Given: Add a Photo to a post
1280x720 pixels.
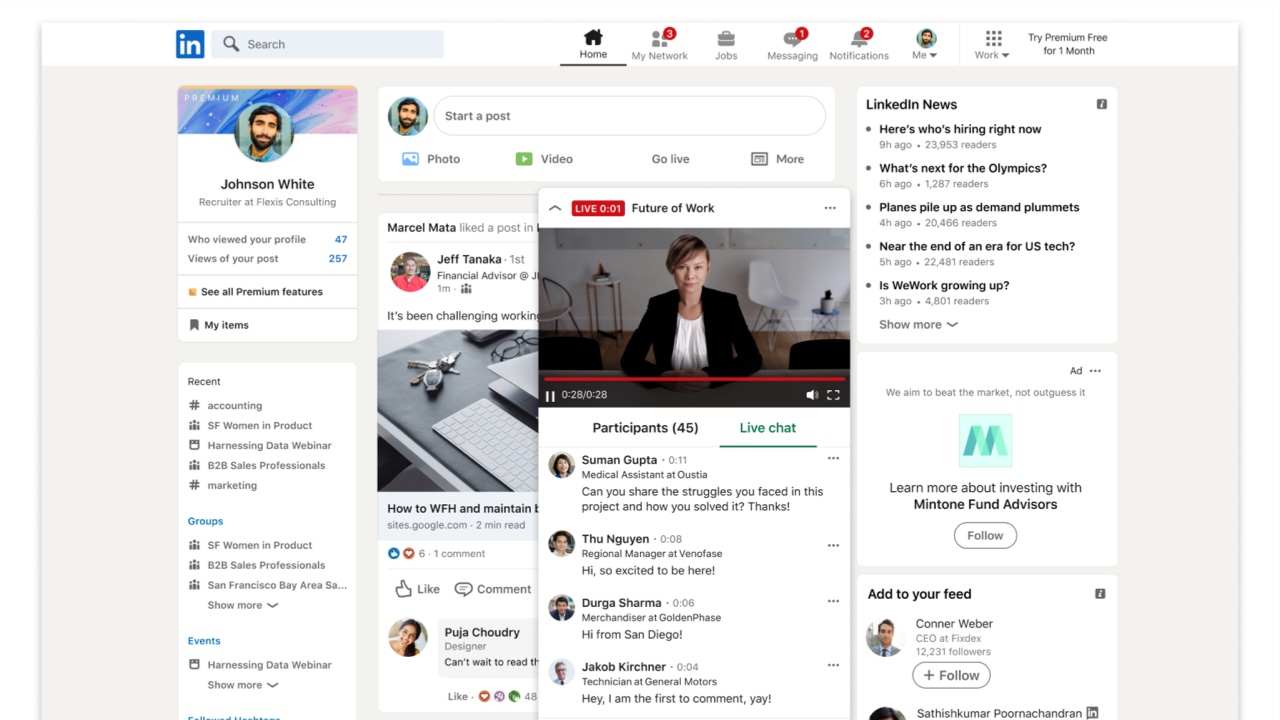Looking at the screenshot, I should click(x=431, y=159).
